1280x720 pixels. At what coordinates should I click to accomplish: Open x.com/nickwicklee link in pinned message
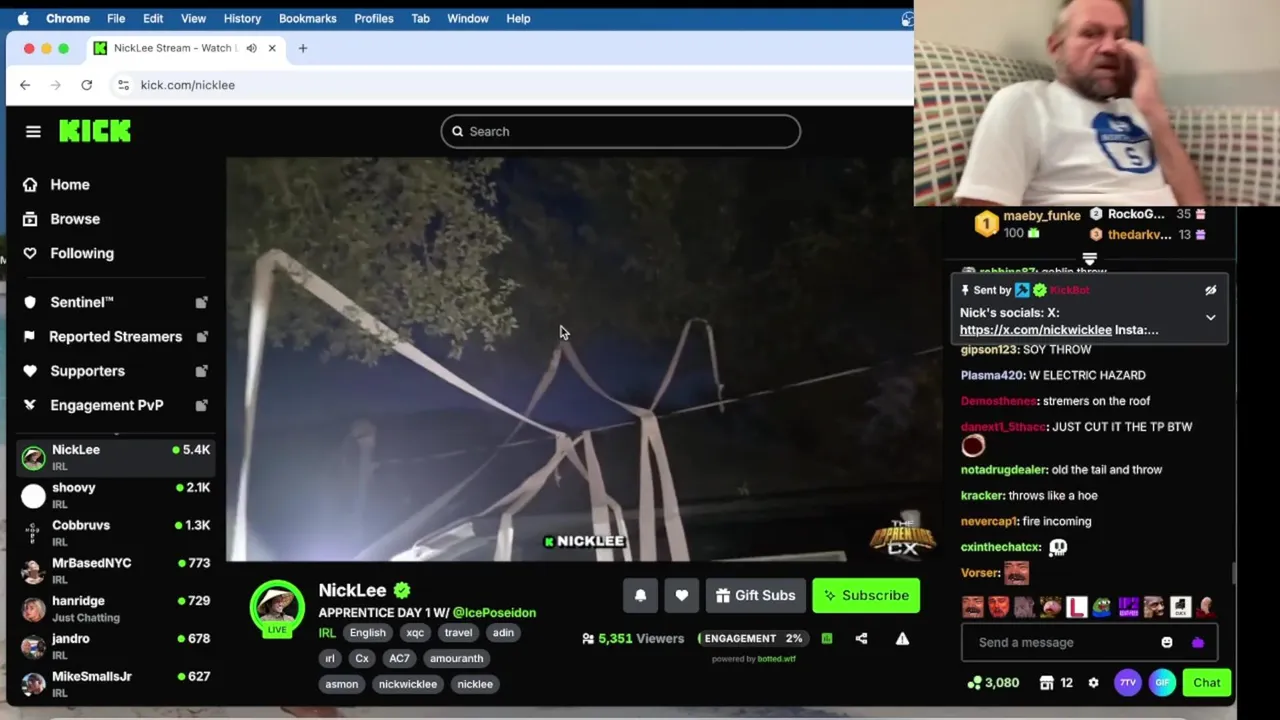click(x=1035, y=330)
